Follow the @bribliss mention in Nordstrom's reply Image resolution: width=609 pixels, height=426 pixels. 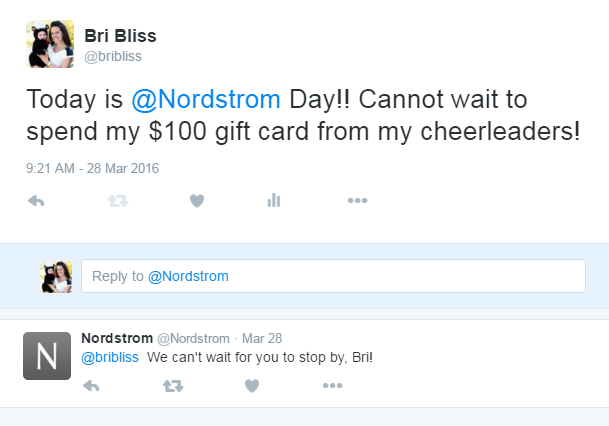pyautogui.click(x=110, y=357)
